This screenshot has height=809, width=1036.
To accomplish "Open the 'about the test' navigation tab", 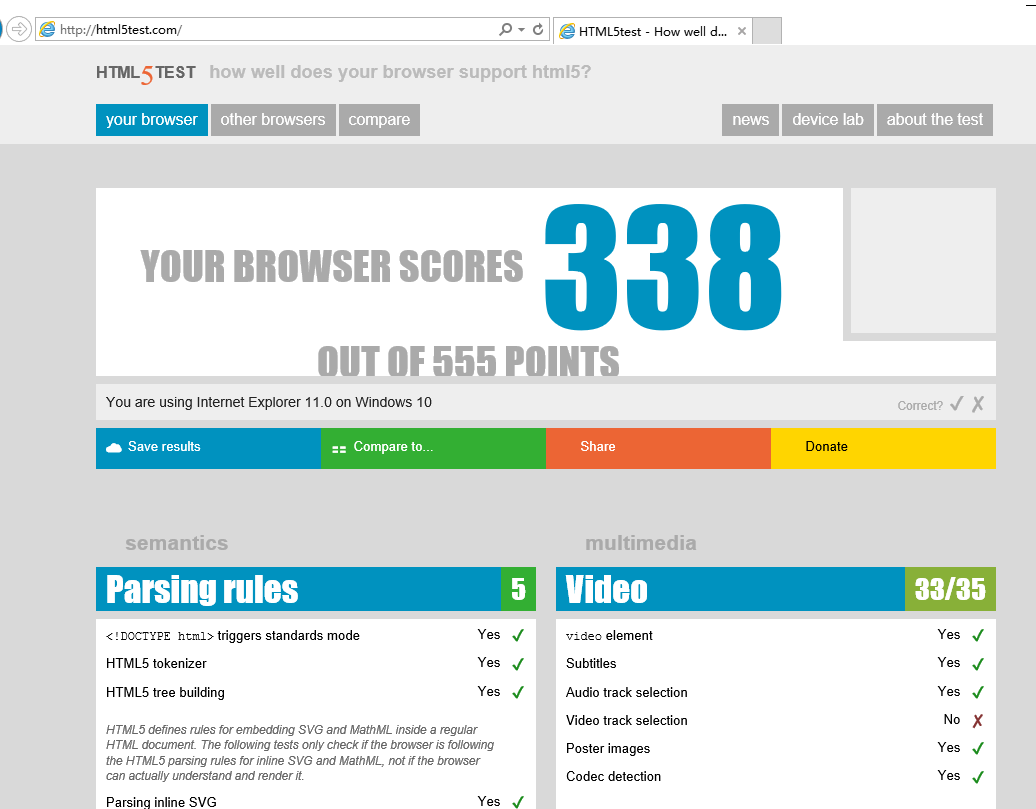I will point(935,120).
